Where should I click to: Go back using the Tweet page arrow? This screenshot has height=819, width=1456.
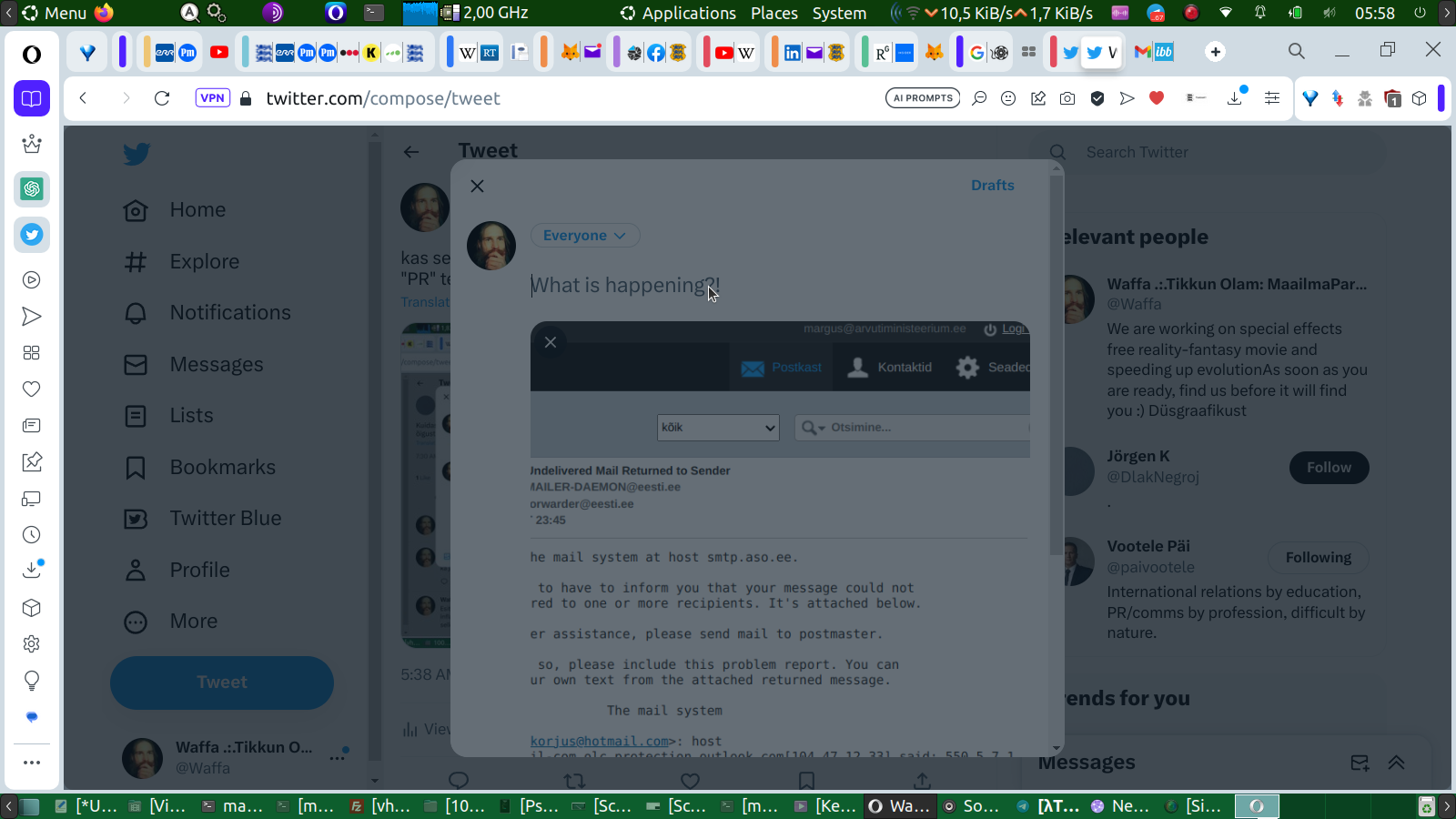[x=411, y=152]
